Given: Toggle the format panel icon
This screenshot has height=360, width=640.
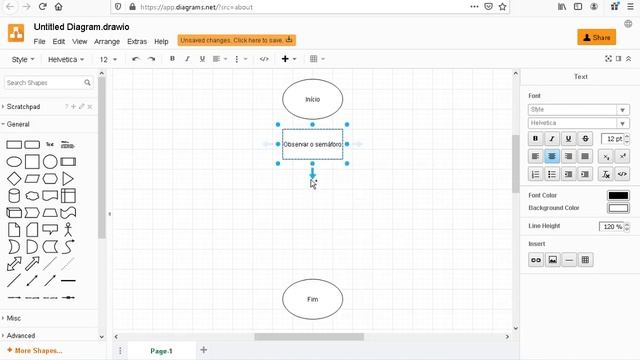Looking at the screenshot, I should click(x=618, y=59).
